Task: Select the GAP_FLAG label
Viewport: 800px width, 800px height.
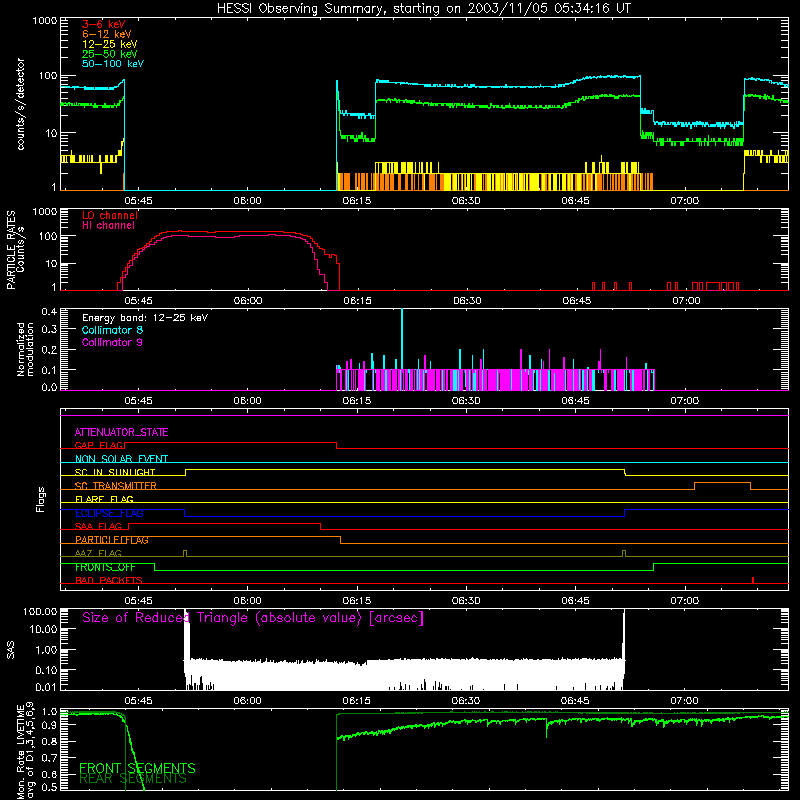Action: click(x=99, y=445)
